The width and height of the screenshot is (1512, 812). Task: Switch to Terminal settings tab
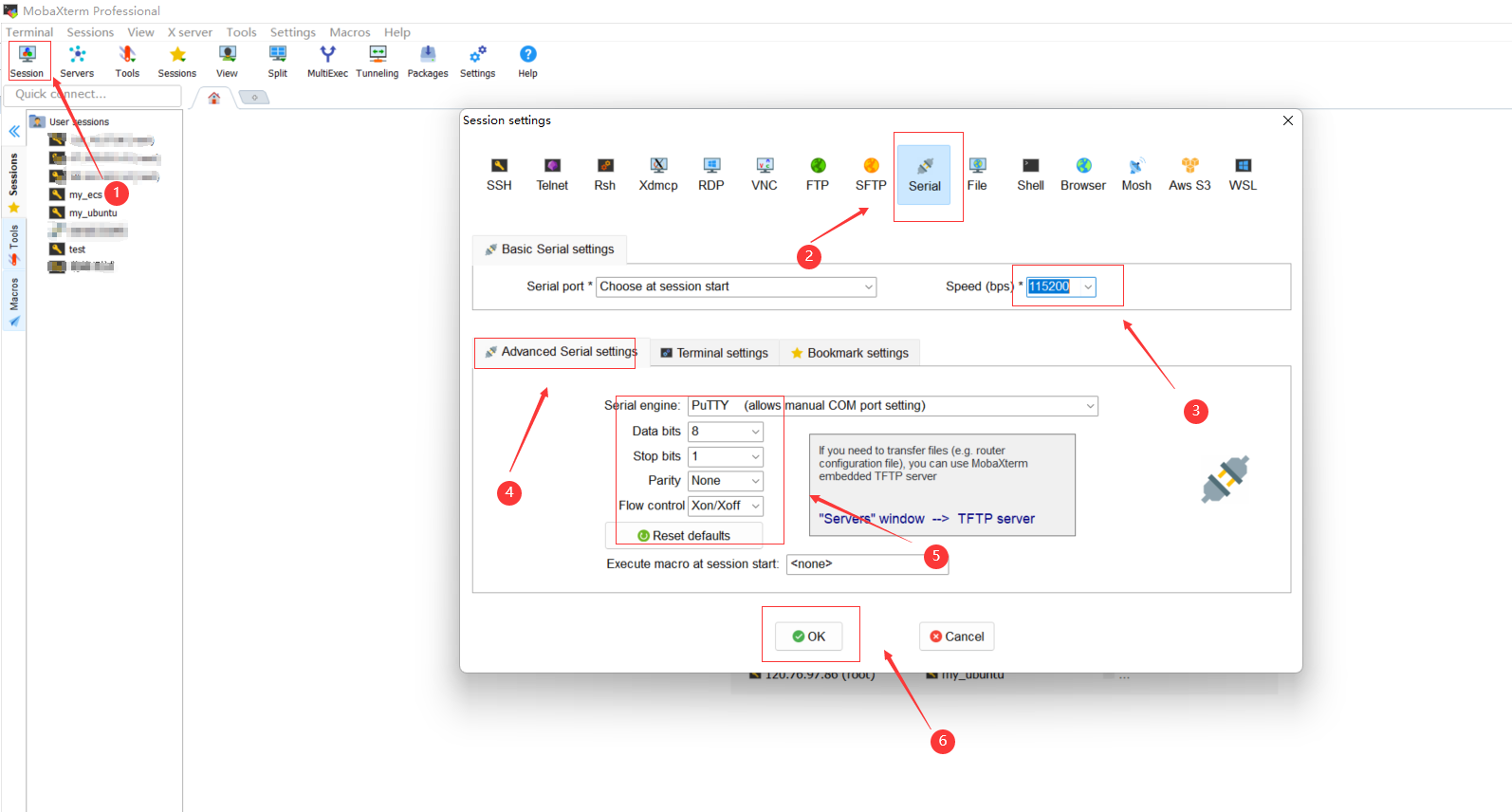pos(714,353)
